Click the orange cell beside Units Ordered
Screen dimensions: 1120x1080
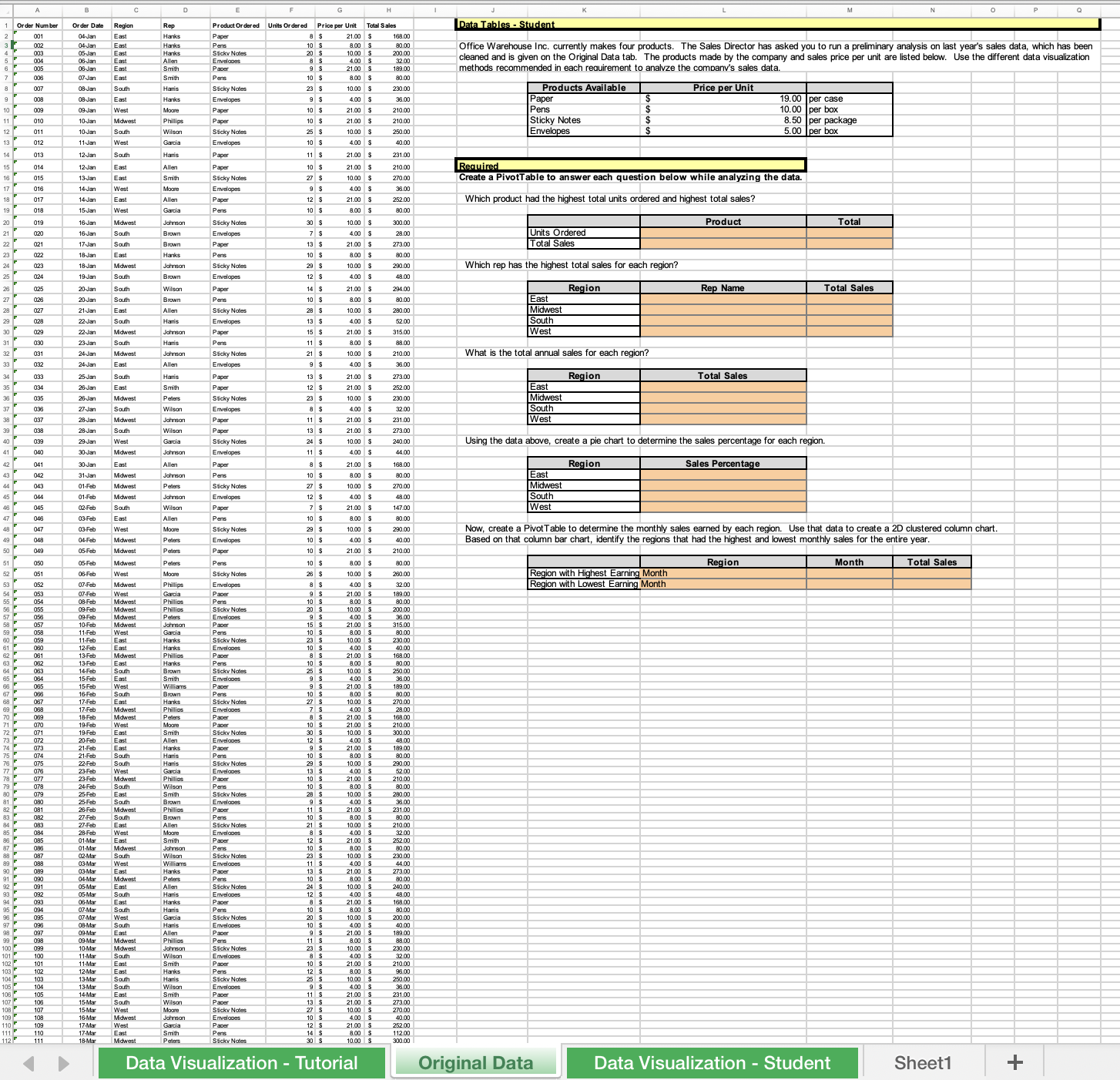click(x=724, y=233)
